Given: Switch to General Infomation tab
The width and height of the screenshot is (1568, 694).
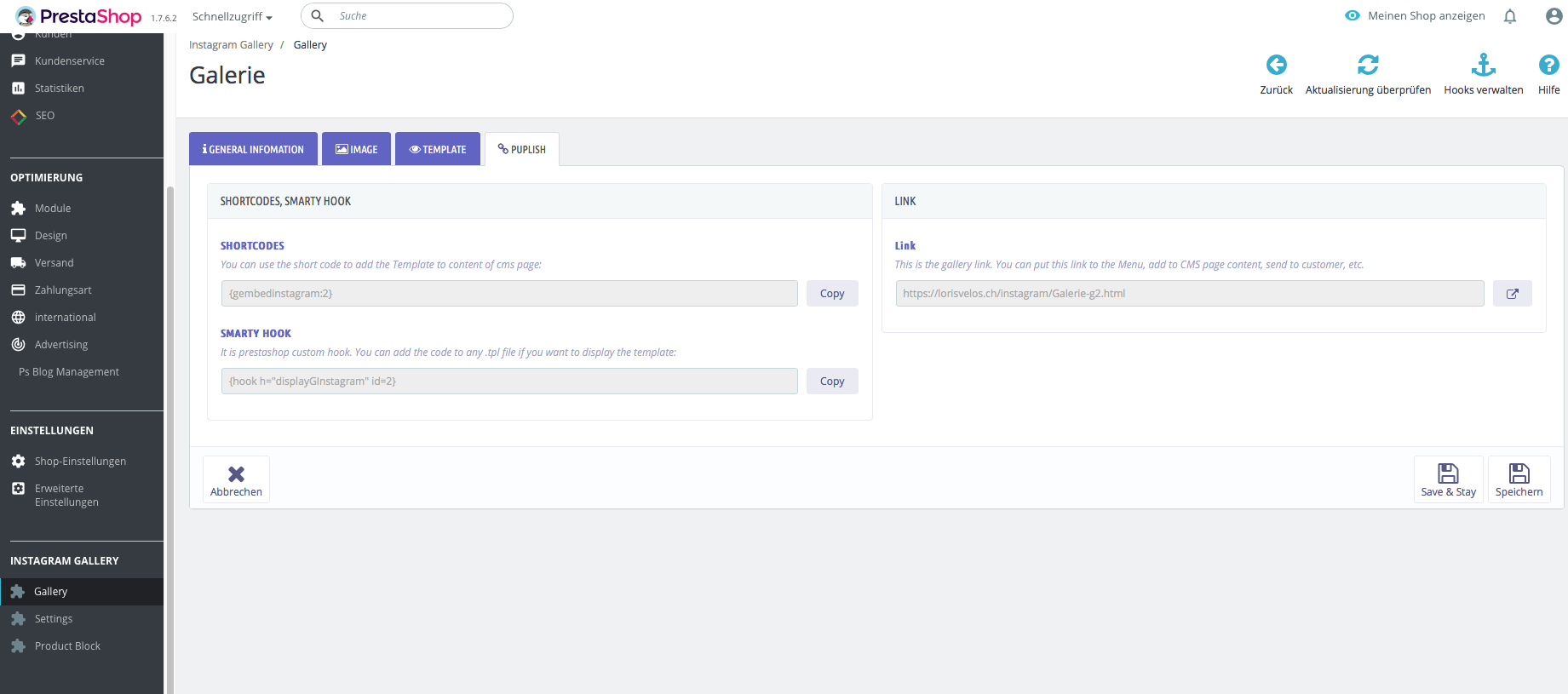Looking at the screenshot, I should coord(253,149).
